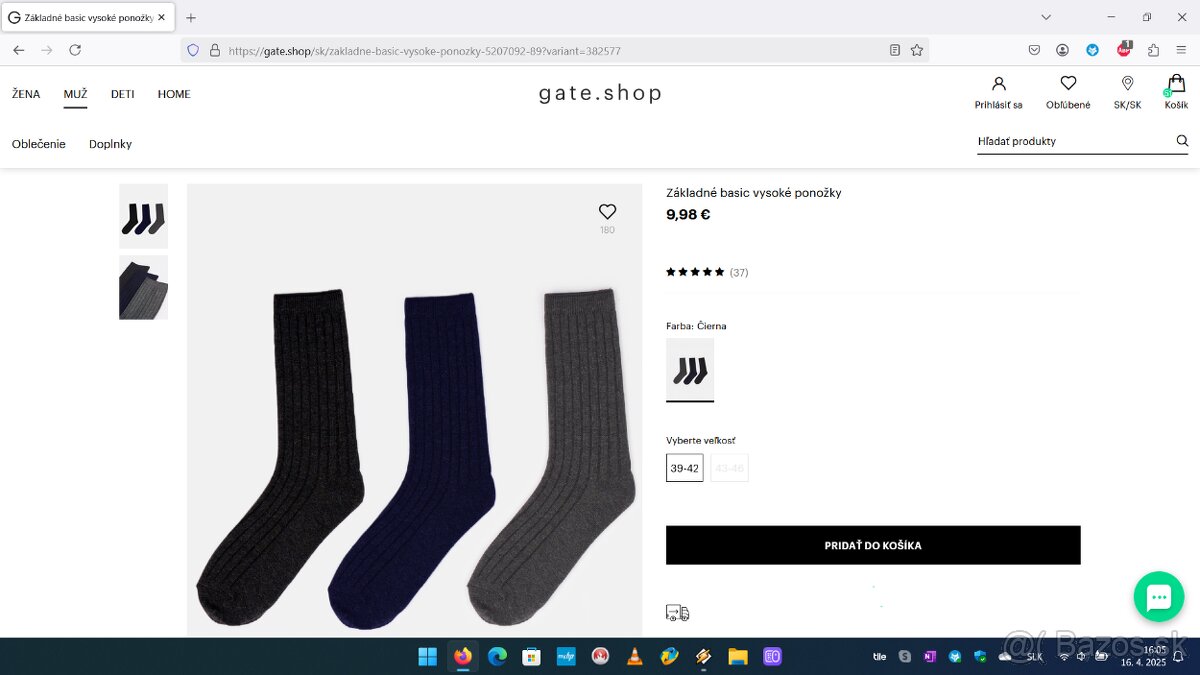Select the second socks thumbnail image
The height and width of the screenshot is (675, 1200).
(144, 287)
